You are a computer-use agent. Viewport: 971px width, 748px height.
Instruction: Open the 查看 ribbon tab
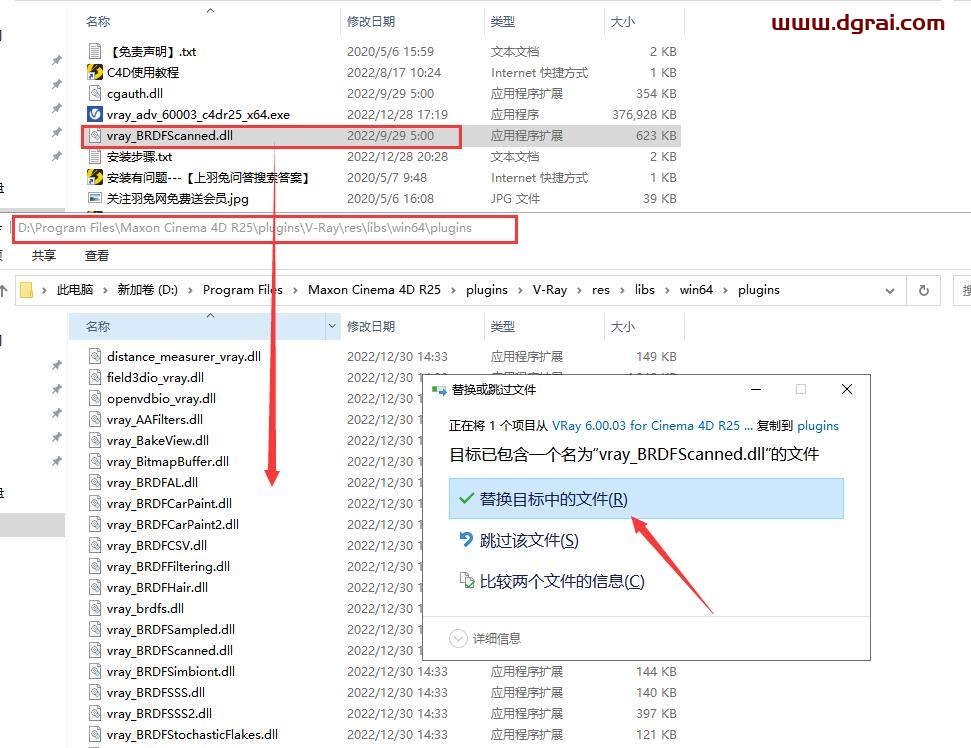tap(97, 255)
